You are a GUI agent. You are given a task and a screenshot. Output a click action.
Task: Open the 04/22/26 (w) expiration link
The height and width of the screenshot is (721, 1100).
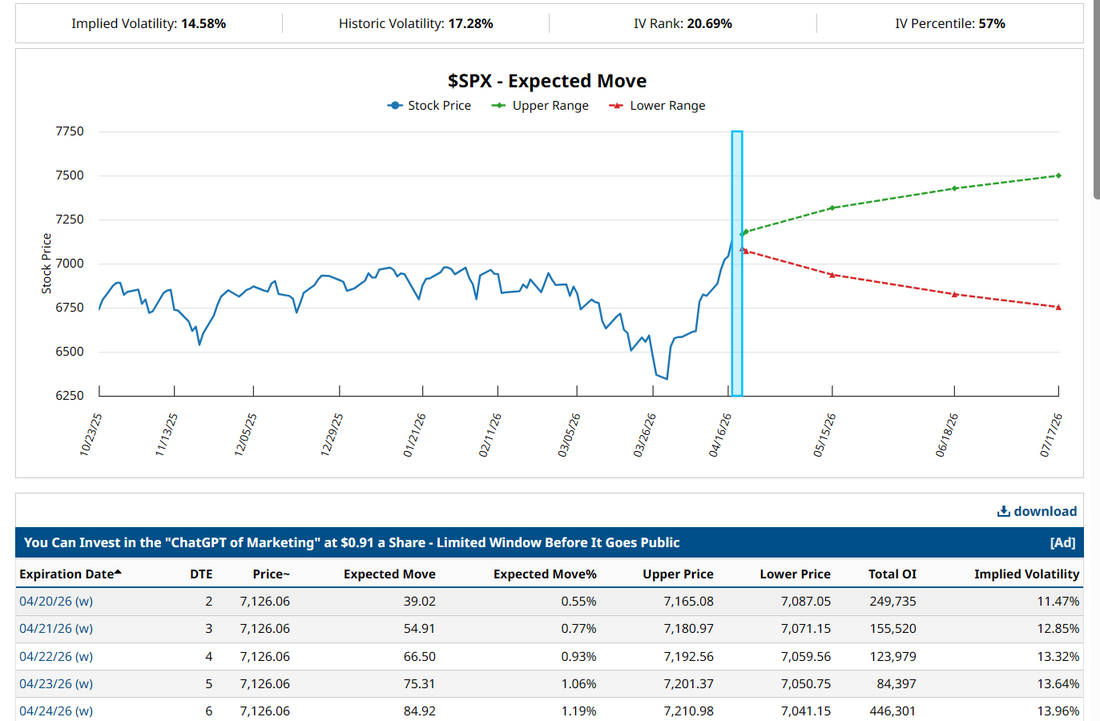pyautogui.click(x=56, y=656)
